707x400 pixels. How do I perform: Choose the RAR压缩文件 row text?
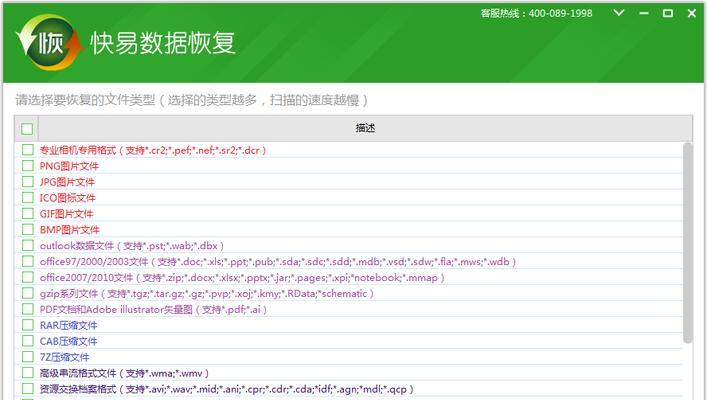(69, 326)
